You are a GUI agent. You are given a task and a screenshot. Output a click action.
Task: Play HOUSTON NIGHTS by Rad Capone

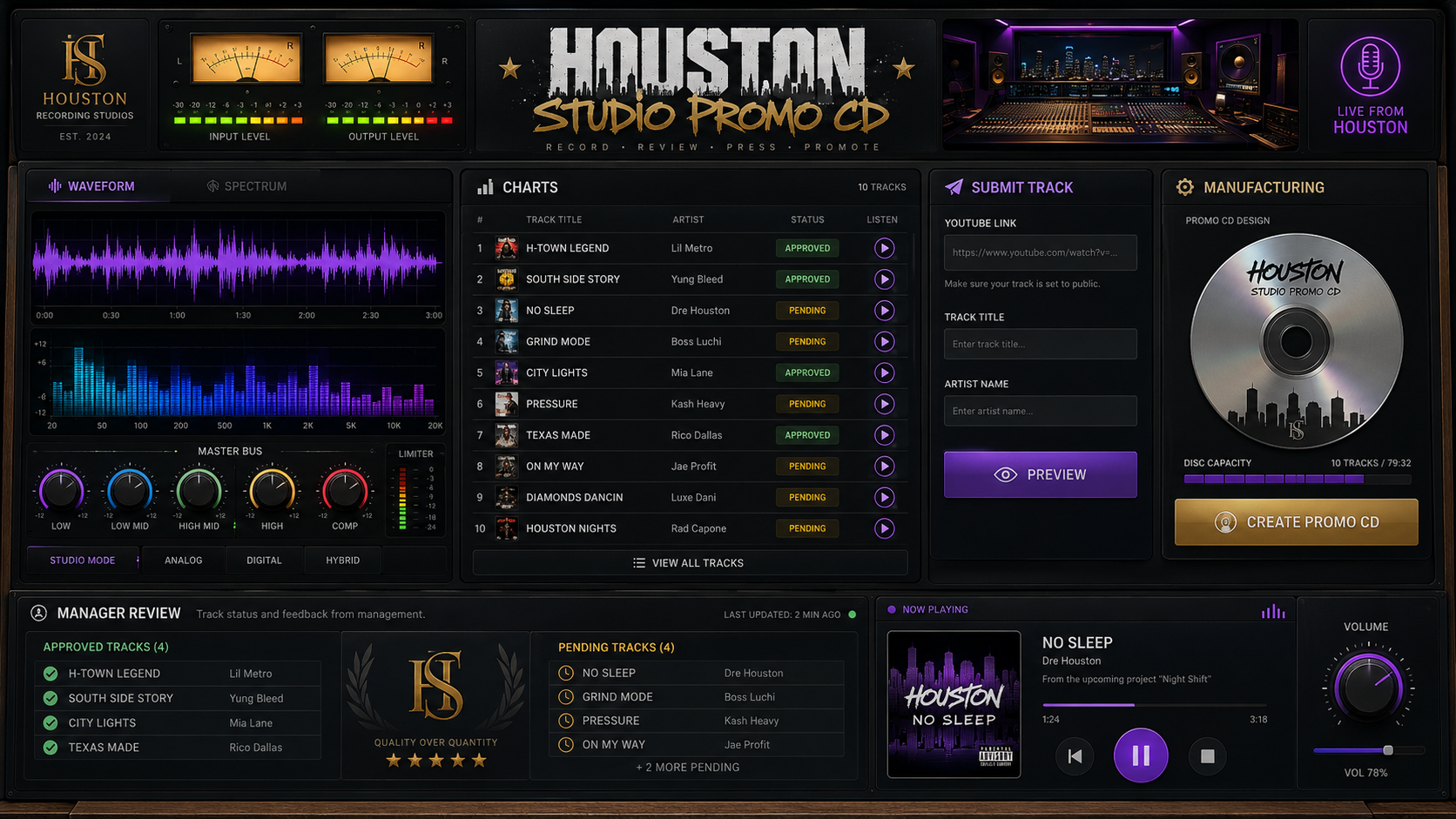coord(884,528)
